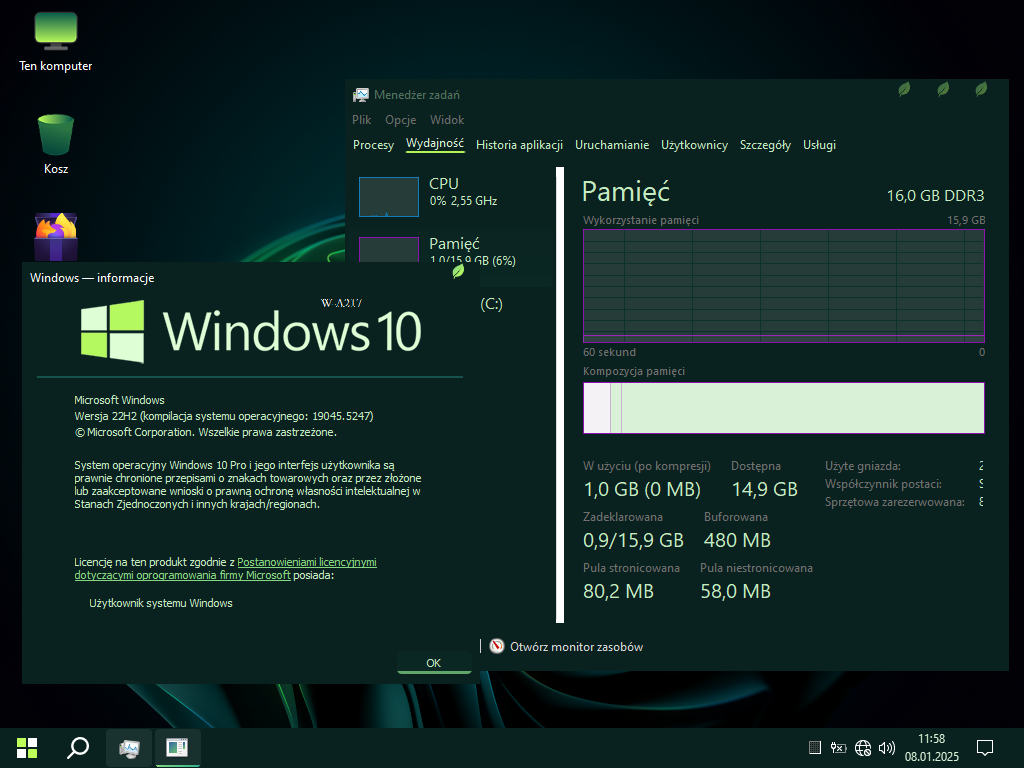Go to the Szczegóły tab
Viewport: 1024px width, 768px height.
point(765,145)
